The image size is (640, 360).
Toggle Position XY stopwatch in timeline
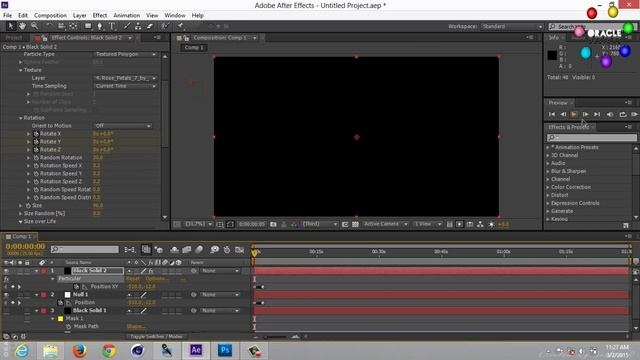[76, 287]
